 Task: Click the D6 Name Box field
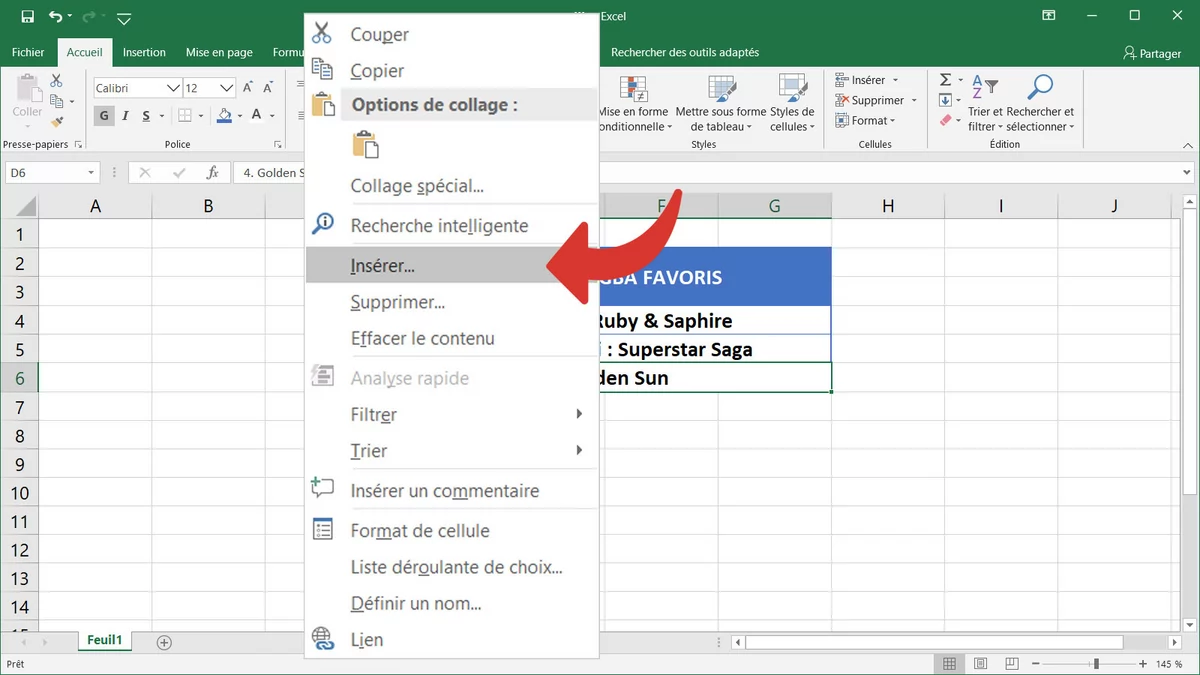pyautogui.click(x=45, y=173)
